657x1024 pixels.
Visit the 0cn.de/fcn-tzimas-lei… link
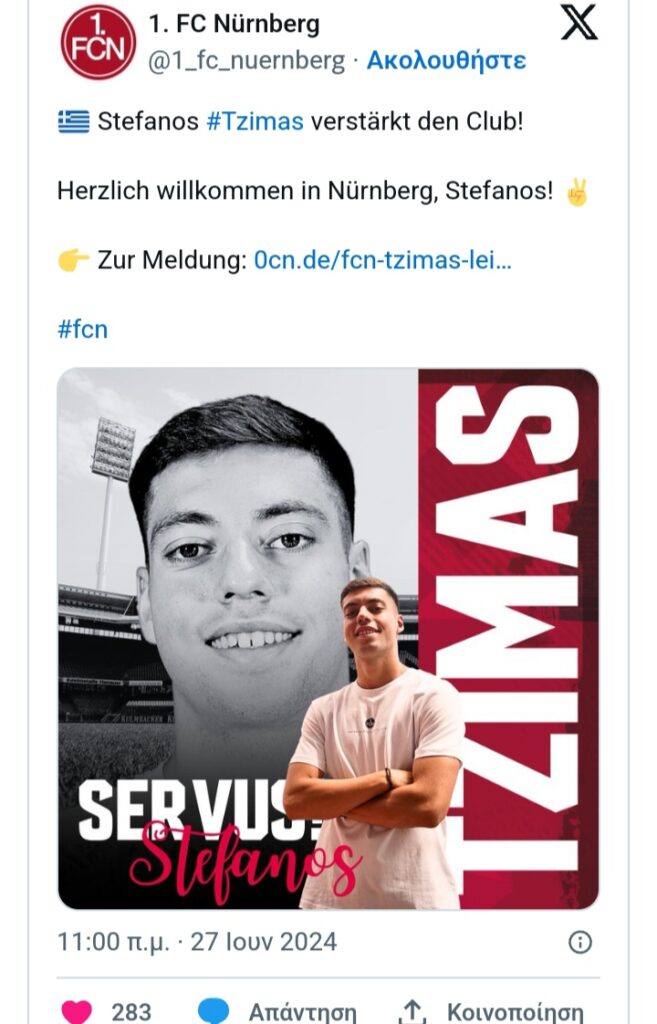point(383,261)
